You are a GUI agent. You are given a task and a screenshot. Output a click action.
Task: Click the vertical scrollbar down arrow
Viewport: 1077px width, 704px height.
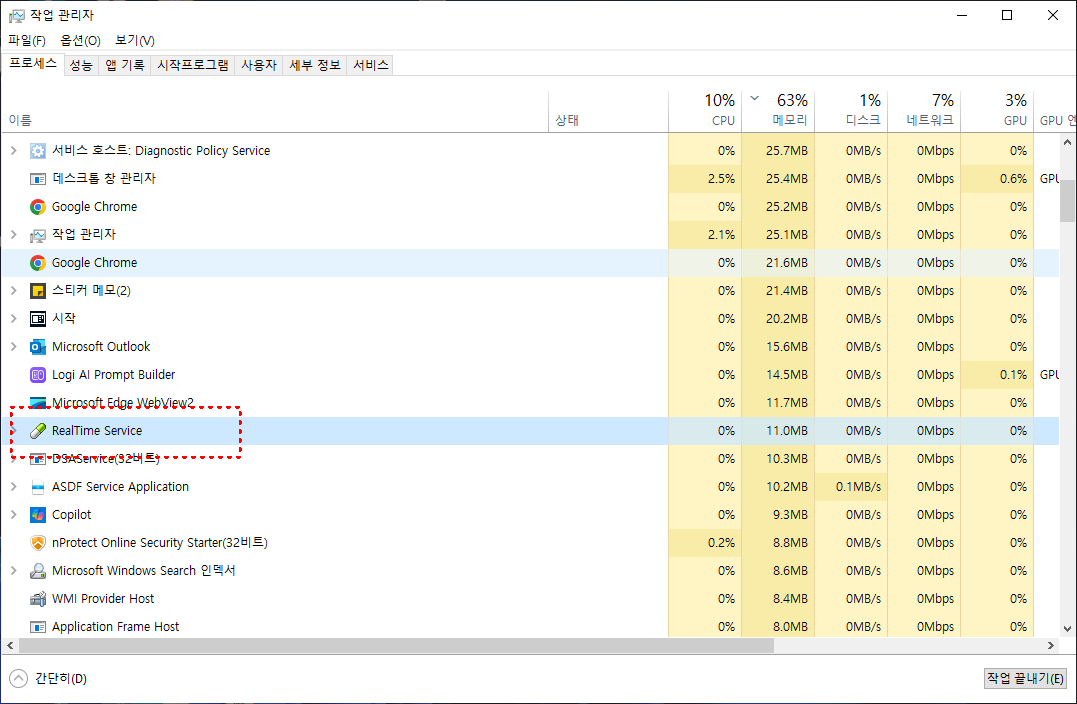click(x=1067, y=628)
